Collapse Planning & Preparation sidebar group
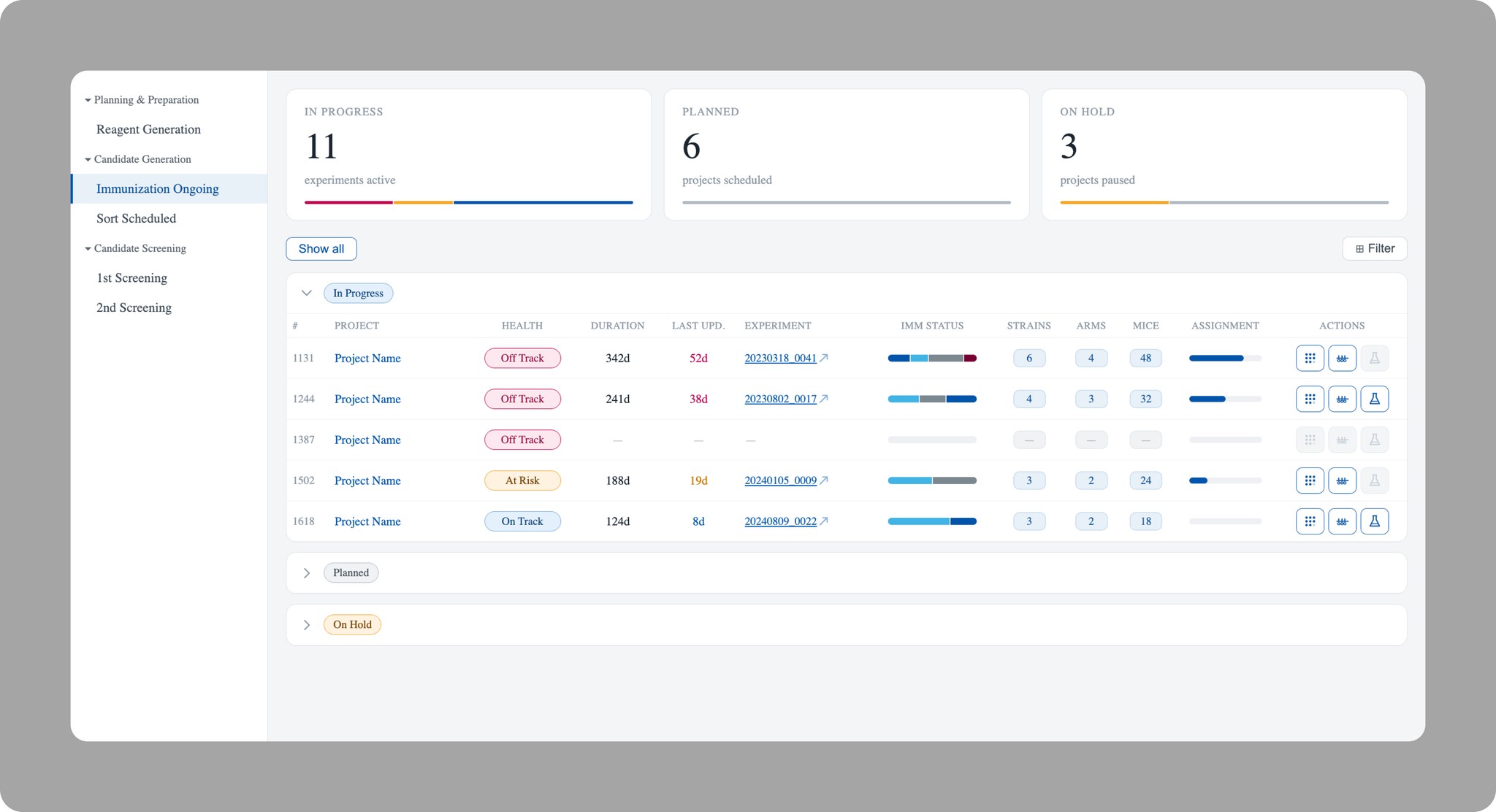Image resolution: width=1496 pixels, height=812 pixels. coord(88,100)
